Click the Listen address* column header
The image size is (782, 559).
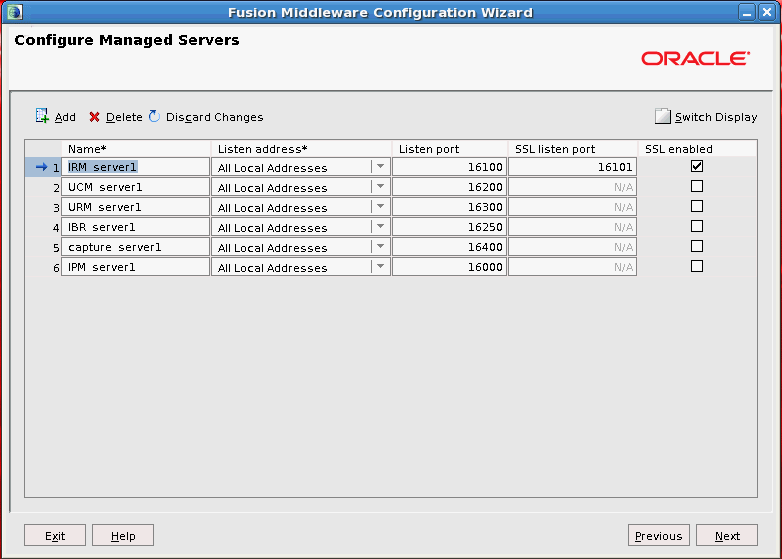point(301,149)
